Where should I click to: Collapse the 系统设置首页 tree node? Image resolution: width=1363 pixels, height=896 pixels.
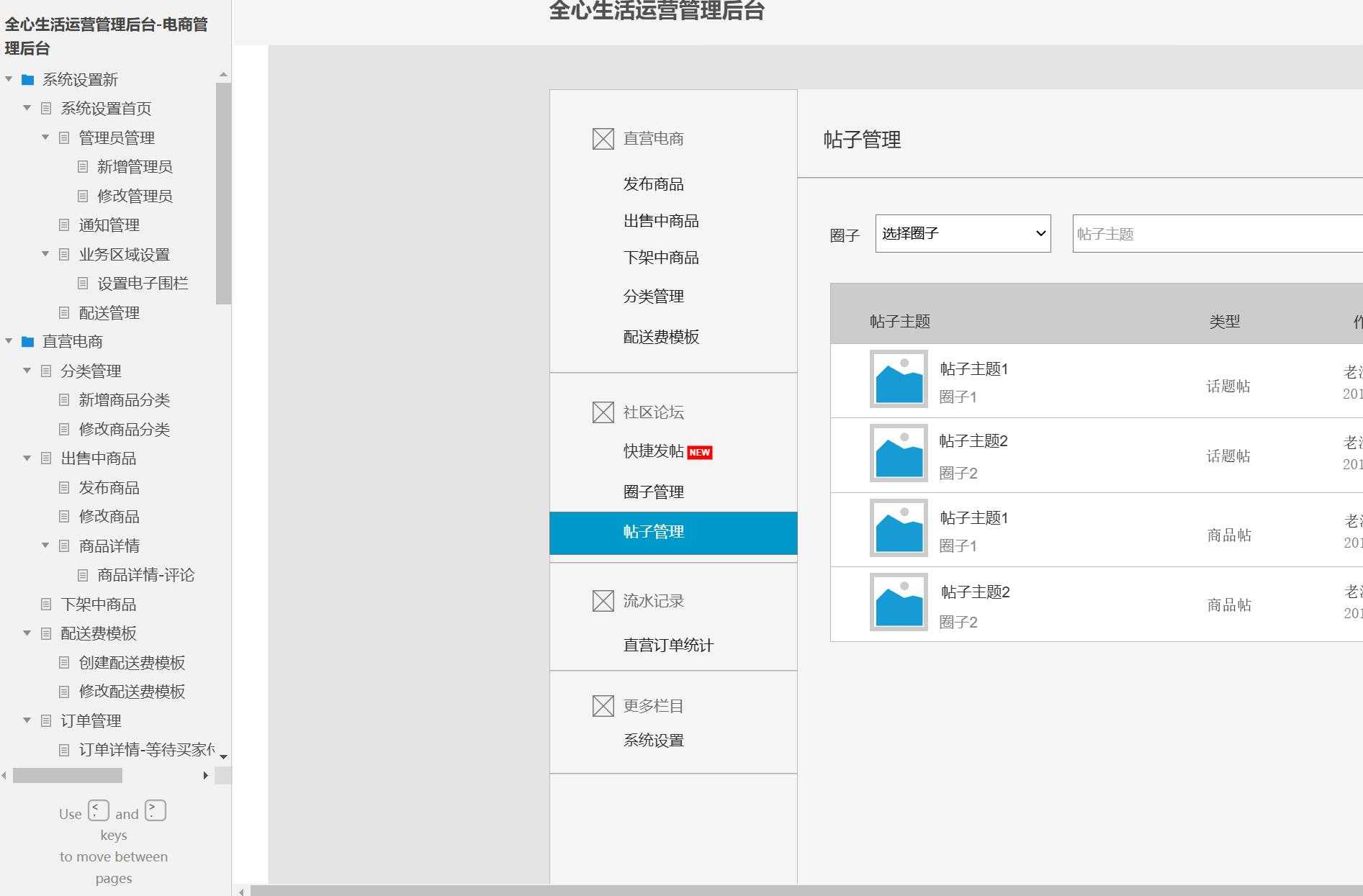tap(27, 108)
